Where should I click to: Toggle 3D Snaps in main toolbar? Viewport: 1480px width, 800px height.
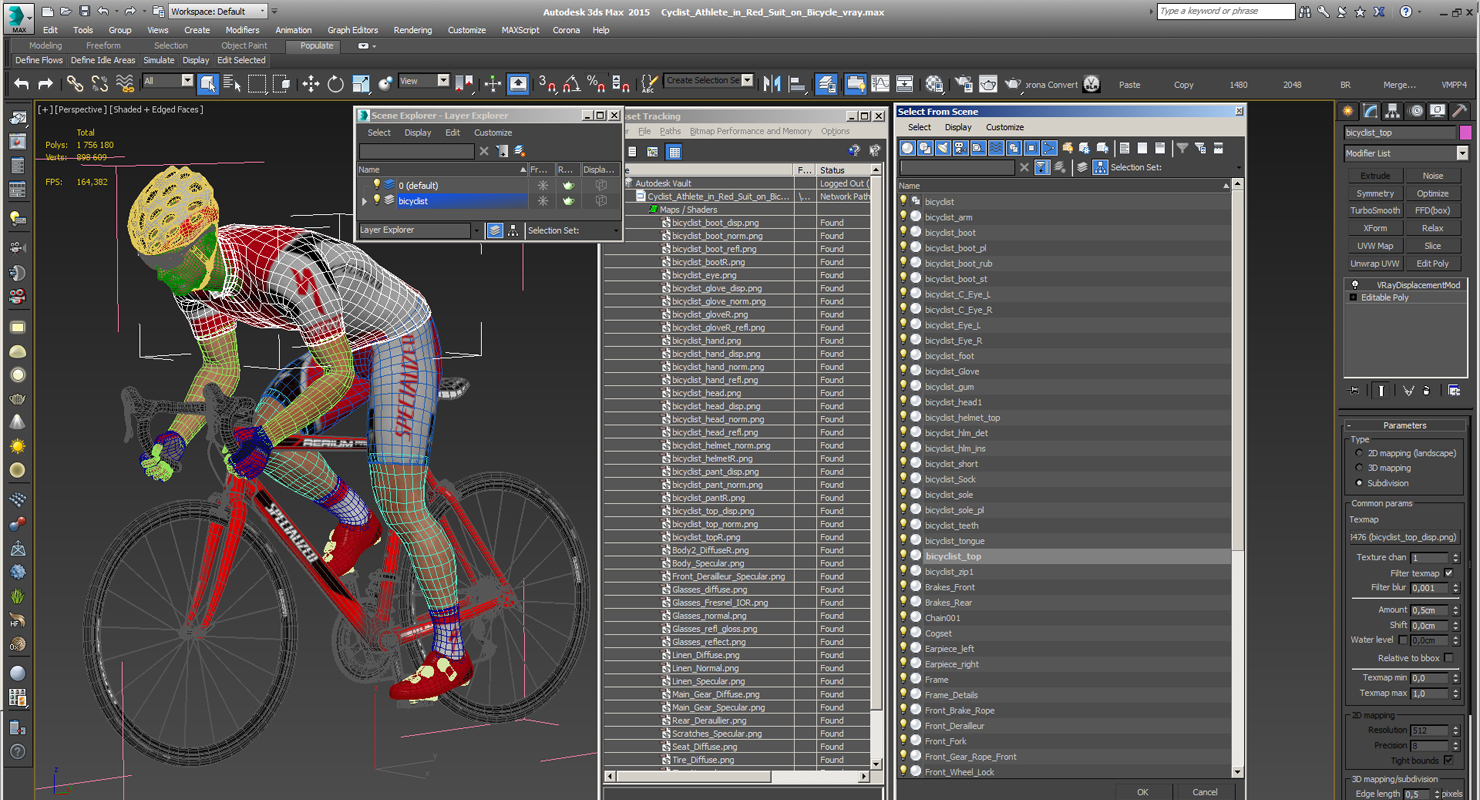[x=547, y=84]
